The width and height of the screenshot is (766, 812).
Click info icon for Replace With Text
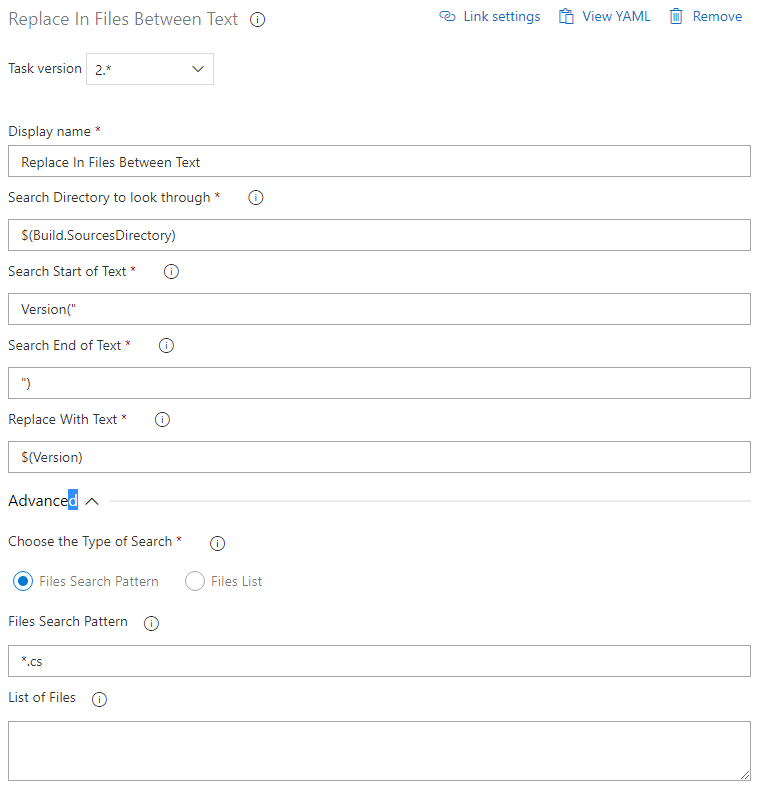click(x=162, y=419)
